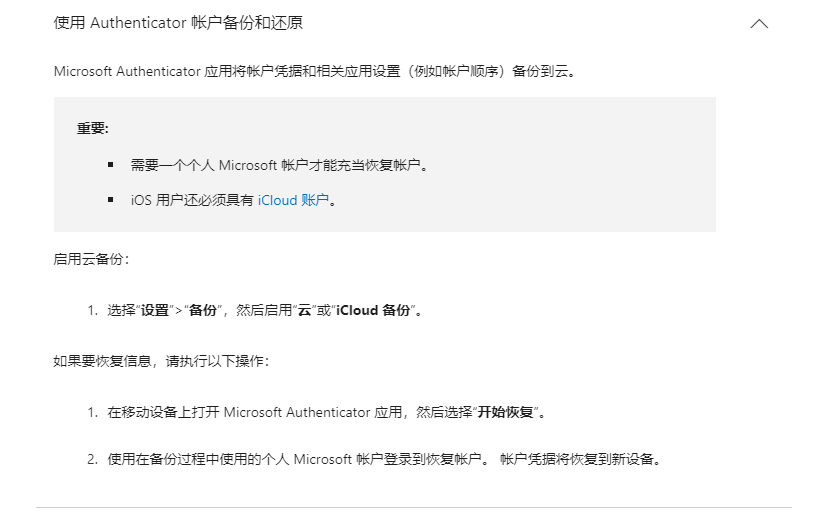Click the heading 使用 Authenticator 帐户备份和还原
816x512 pixels.
[178, 23]
